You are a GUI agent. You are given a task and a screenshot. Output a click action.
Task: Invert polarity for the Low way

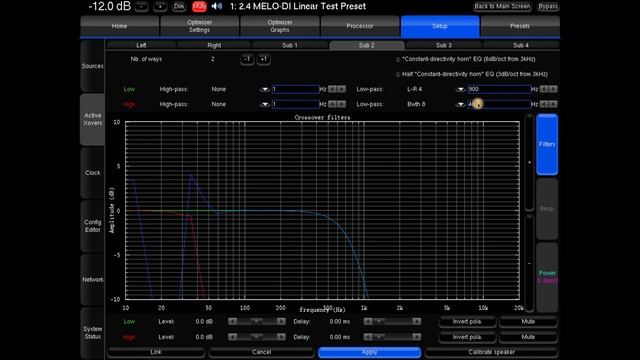pos(467,322)
